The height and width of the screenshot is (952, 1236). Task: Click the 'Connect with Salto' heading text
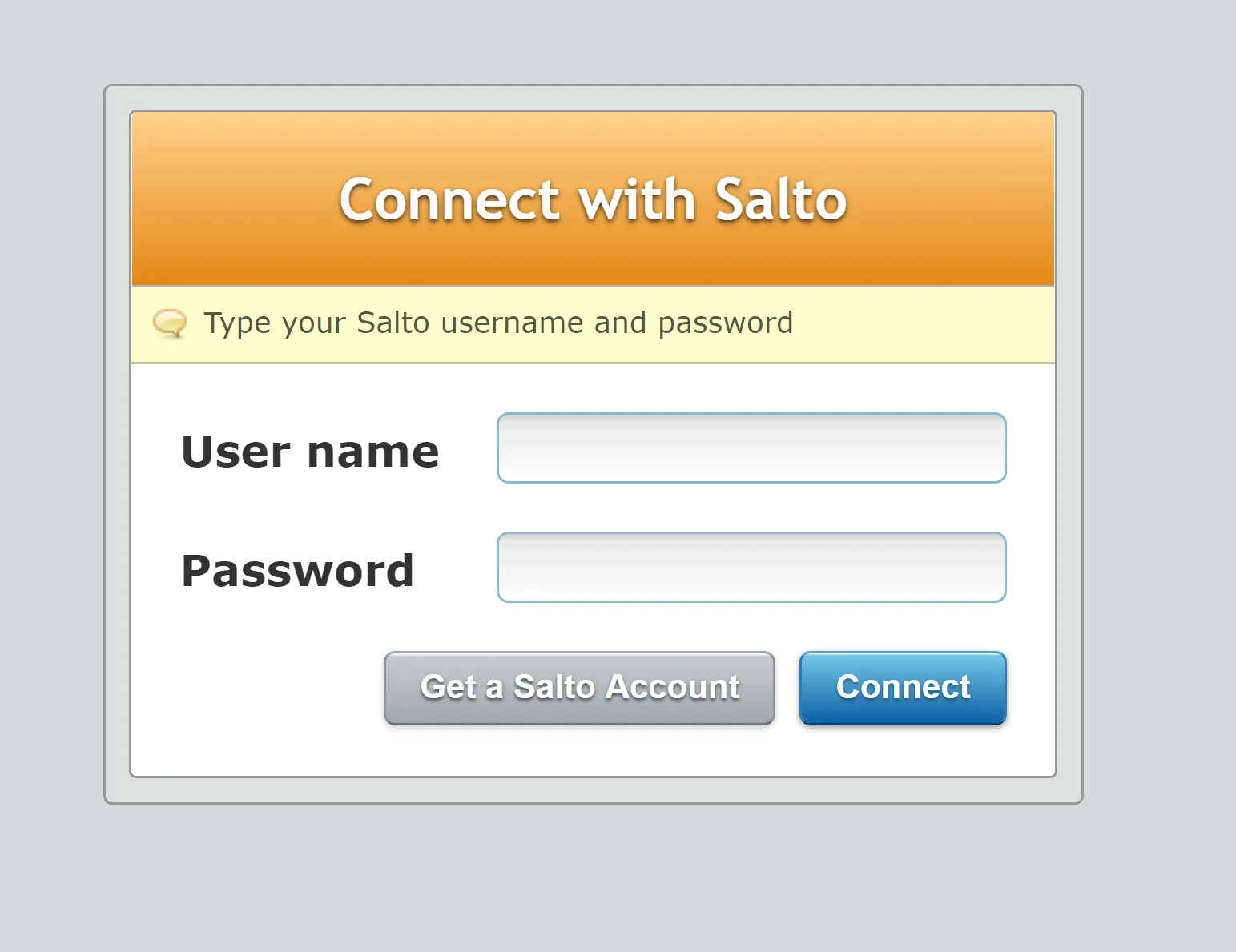tap(593, 199)
